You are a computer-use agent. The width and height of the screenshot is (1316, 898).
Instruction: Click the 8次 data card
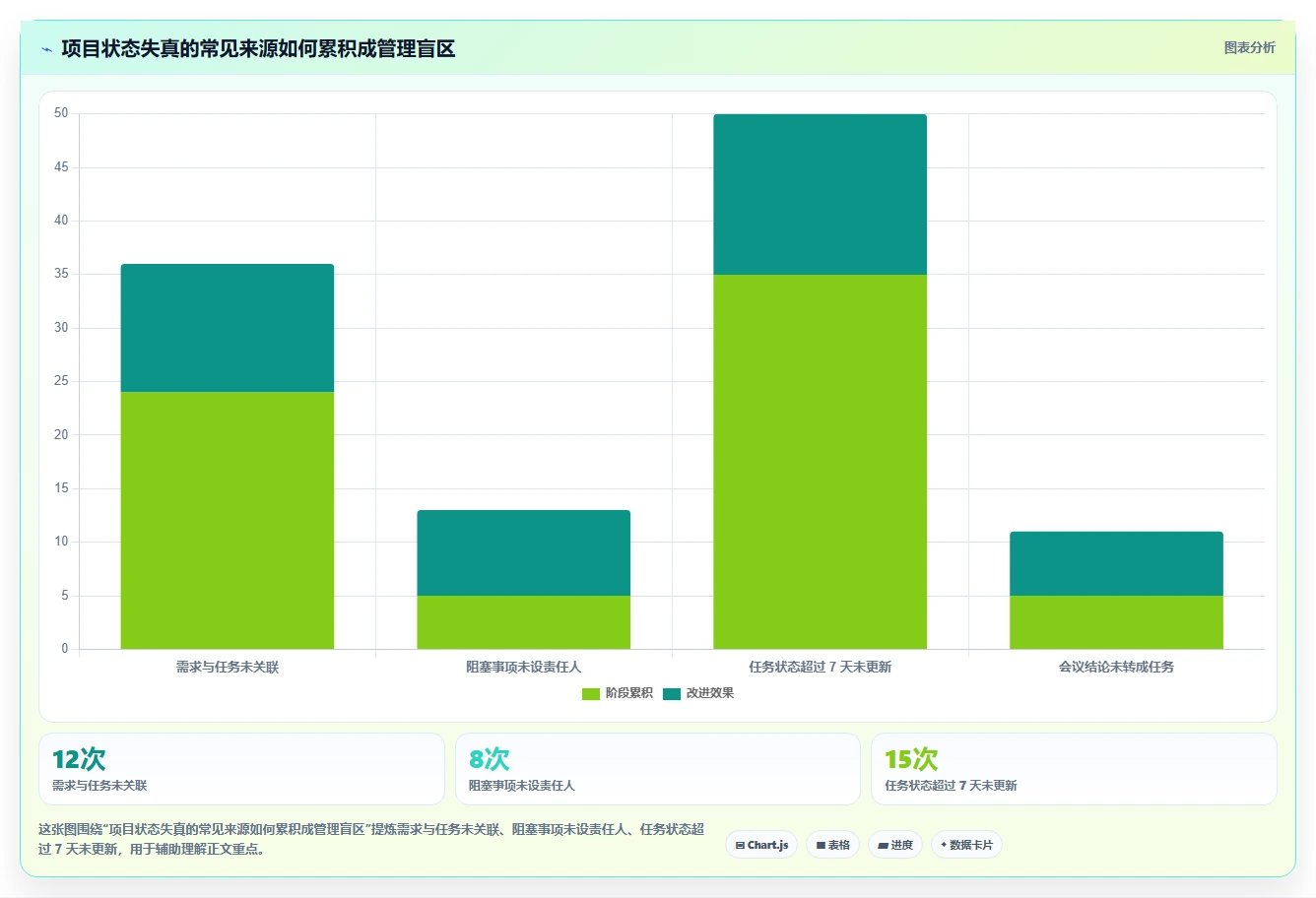tap(658, 769)
